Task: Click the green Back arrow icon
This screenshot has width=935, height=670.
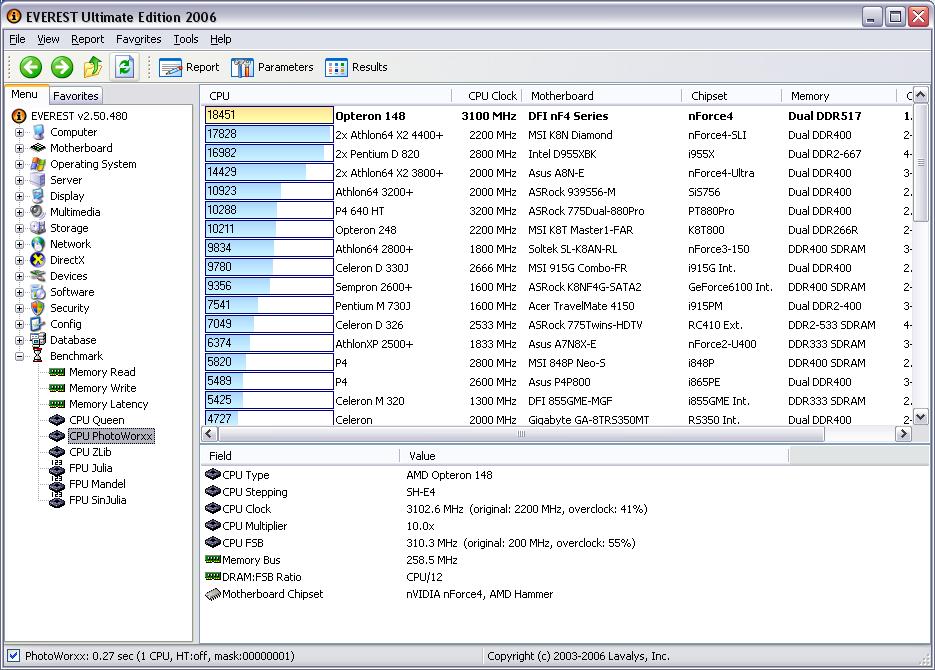Action: [x=30, y=67]
